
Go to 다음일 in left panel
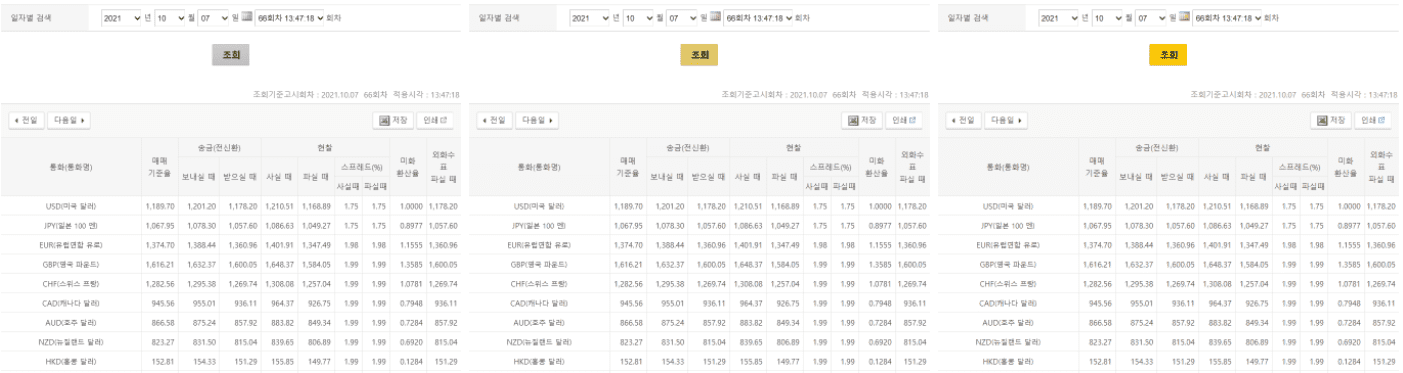(68, 120)
